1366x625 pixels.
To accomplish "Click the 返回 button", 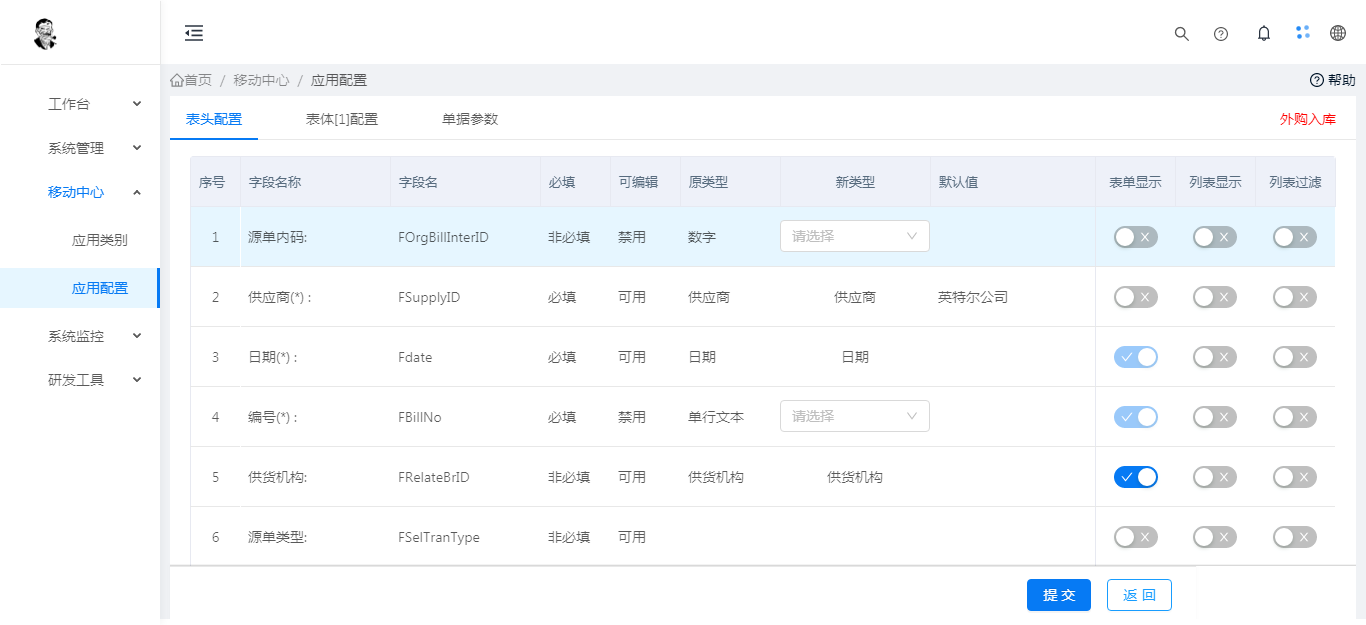I will (1138, 595).
